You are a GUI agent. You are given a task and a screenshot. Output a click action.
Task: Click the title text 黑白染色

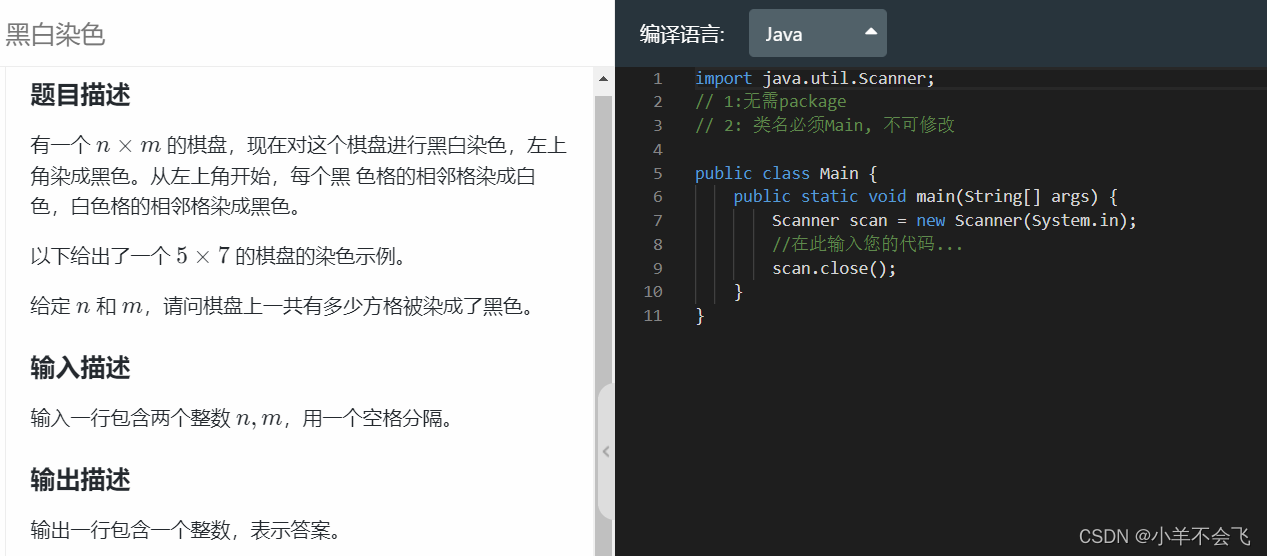point(55,34)
